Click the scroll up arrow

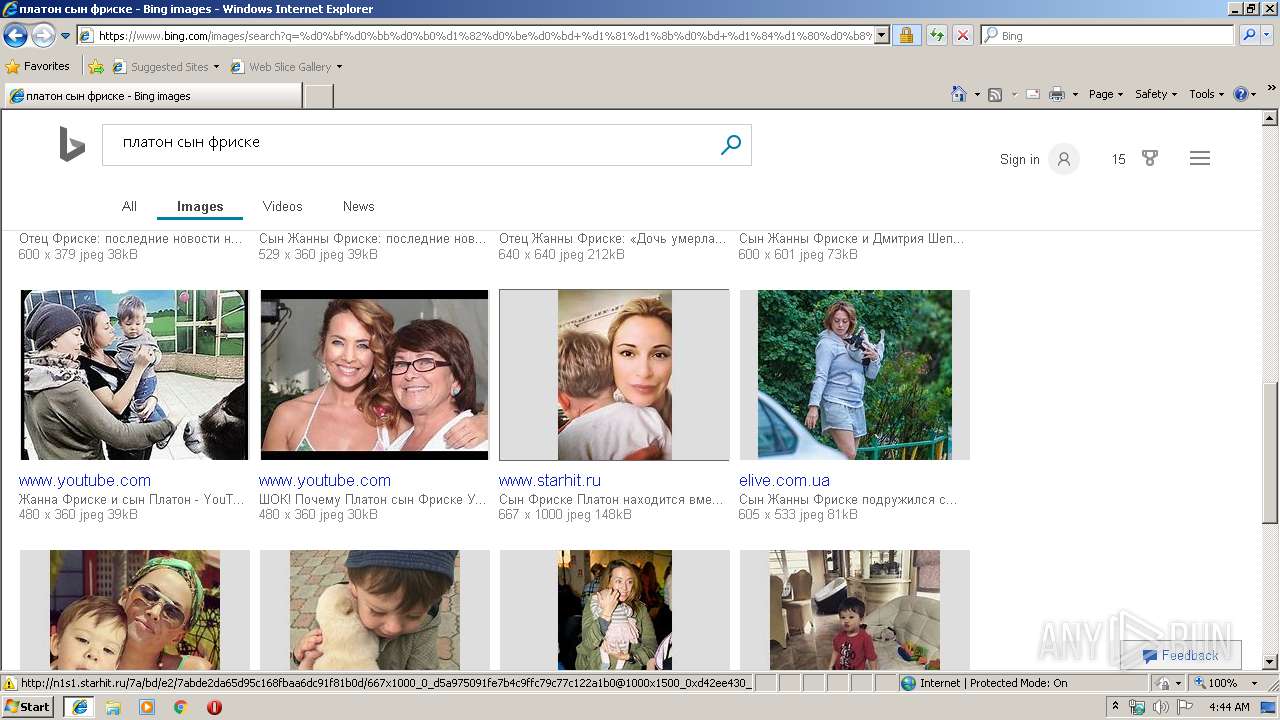pyautogui.click(x=1270, y=118)
